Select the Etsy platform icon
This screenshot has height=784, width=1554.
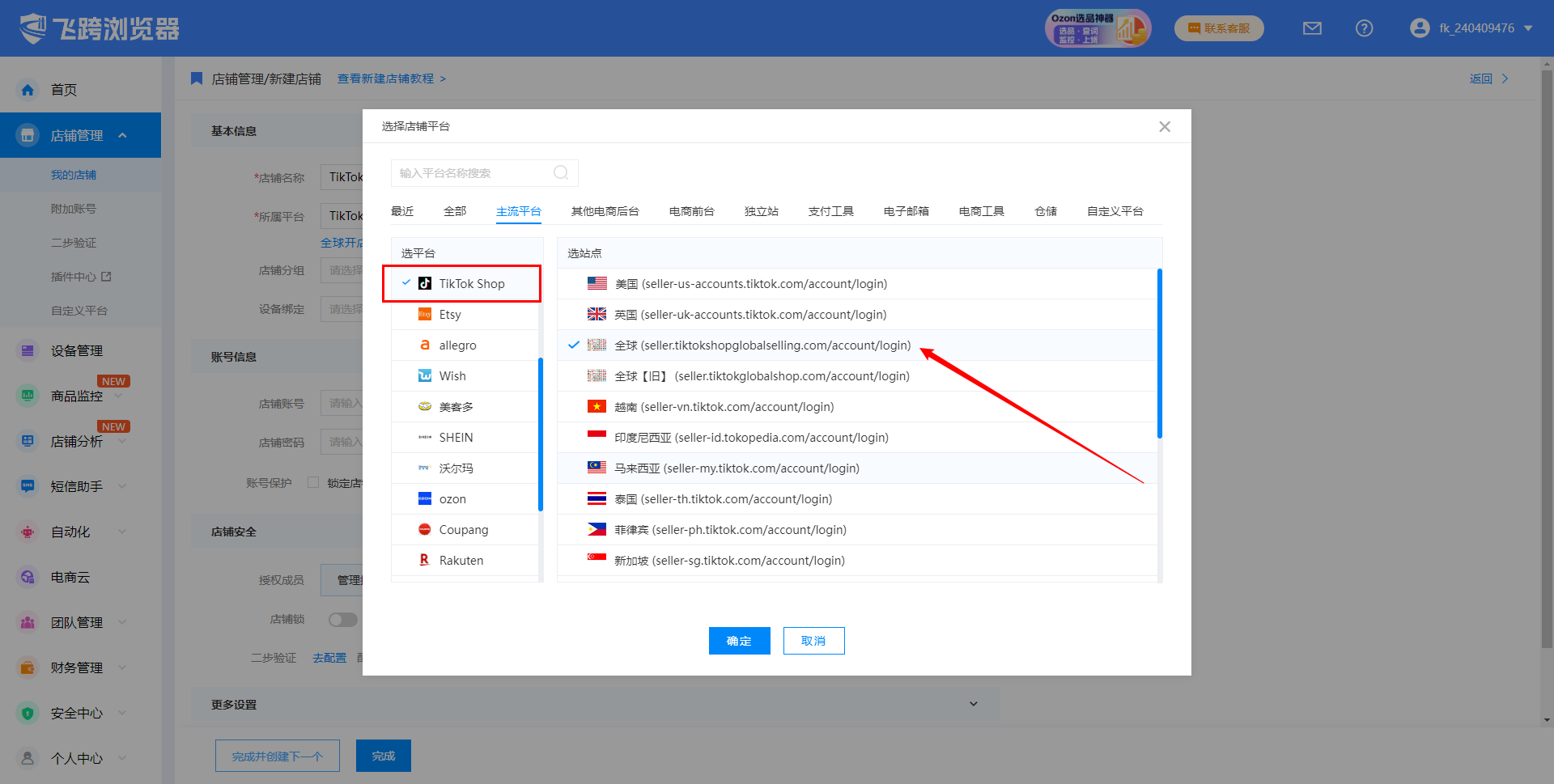tap(425, 315)
